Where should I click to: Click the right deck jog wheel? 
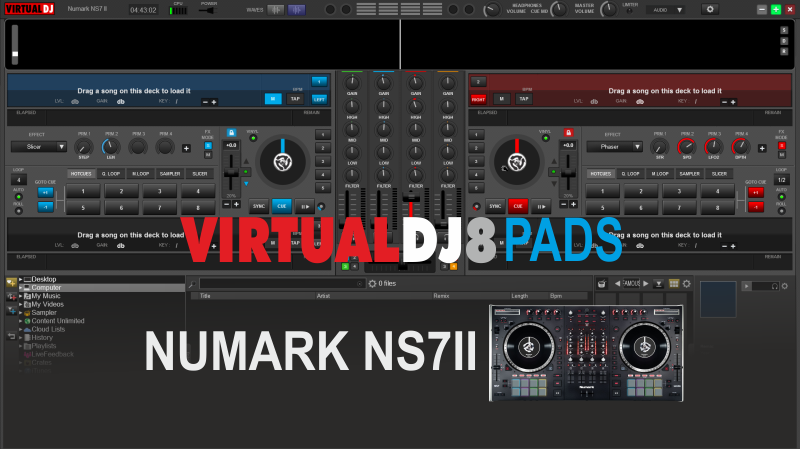click(517, 162)
